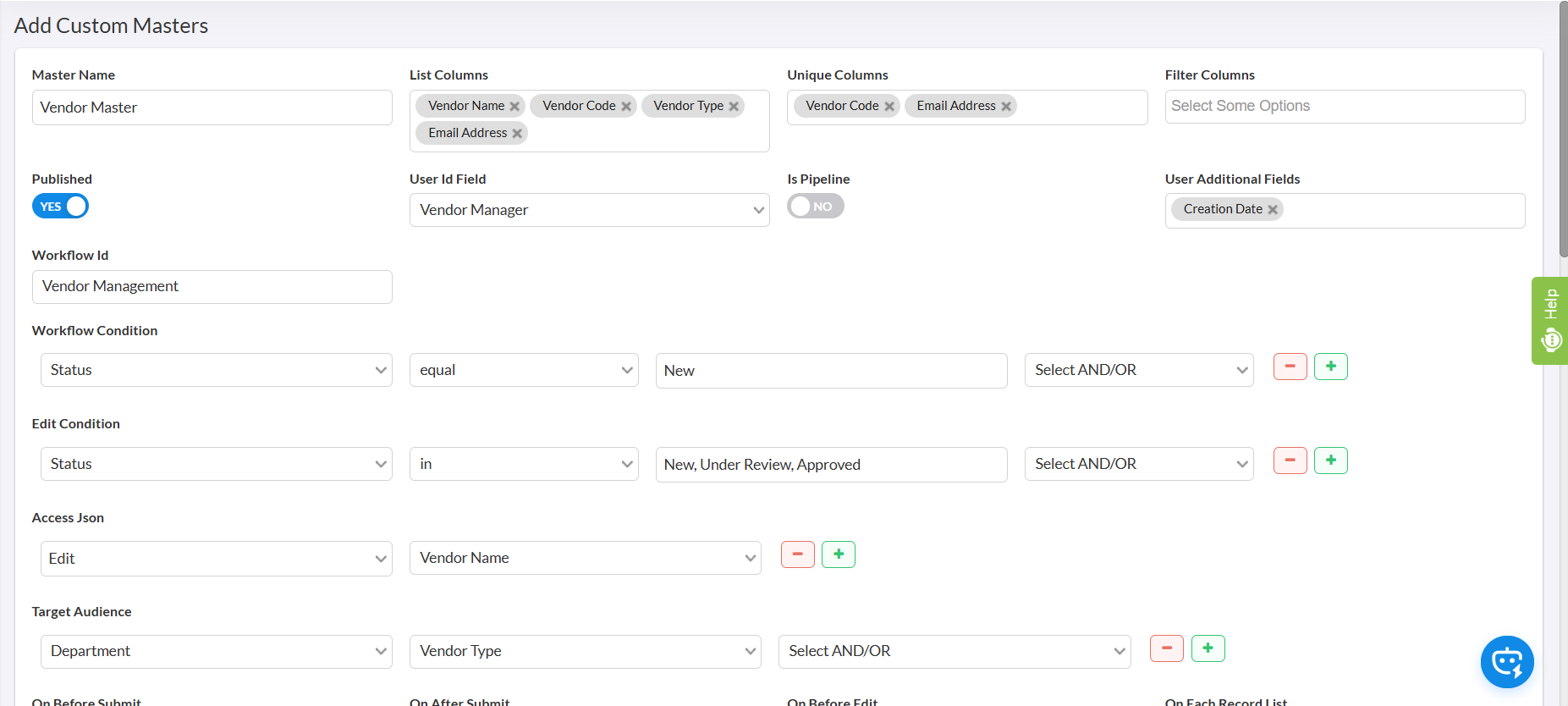Remove the Target Audience row

1166,648
